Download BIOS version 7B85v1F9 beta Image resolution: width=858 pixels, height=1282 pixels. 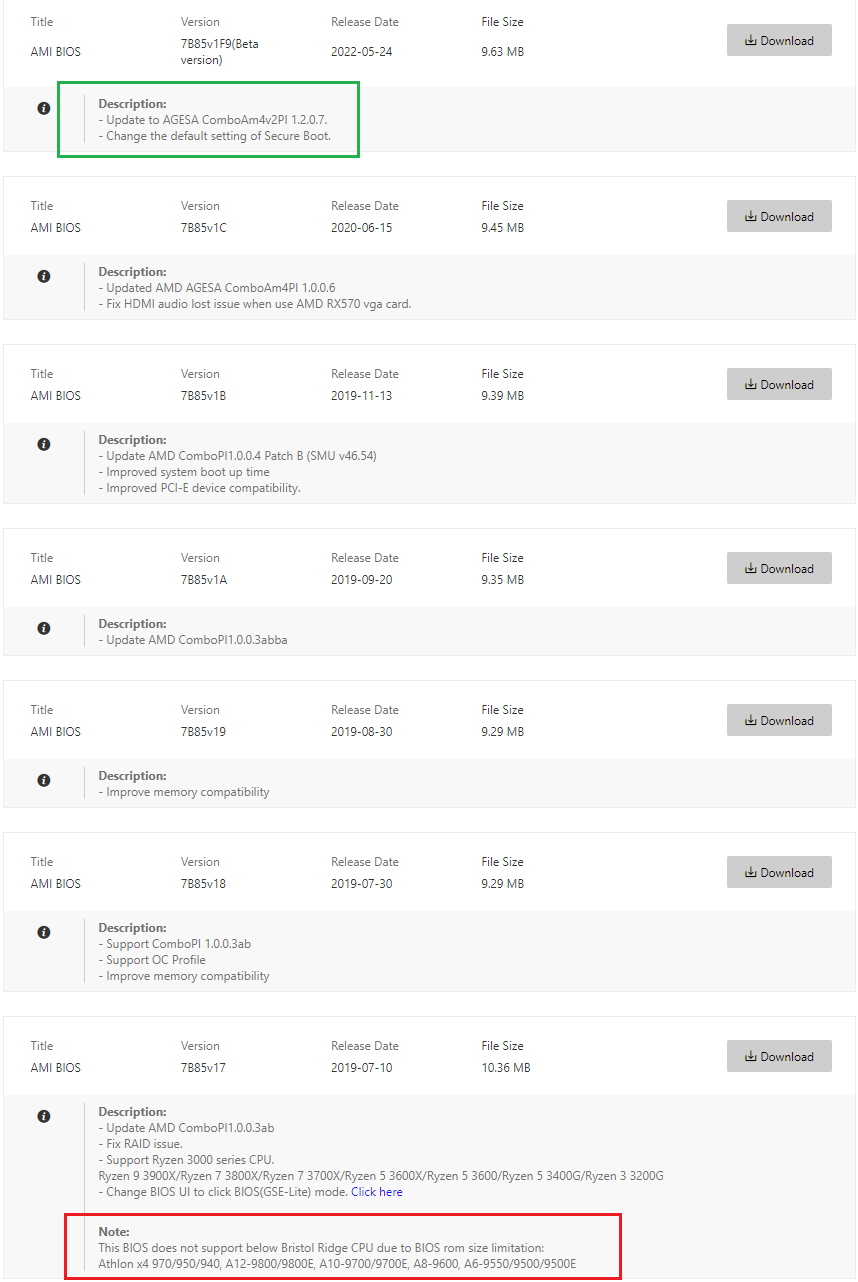(779, 41)
